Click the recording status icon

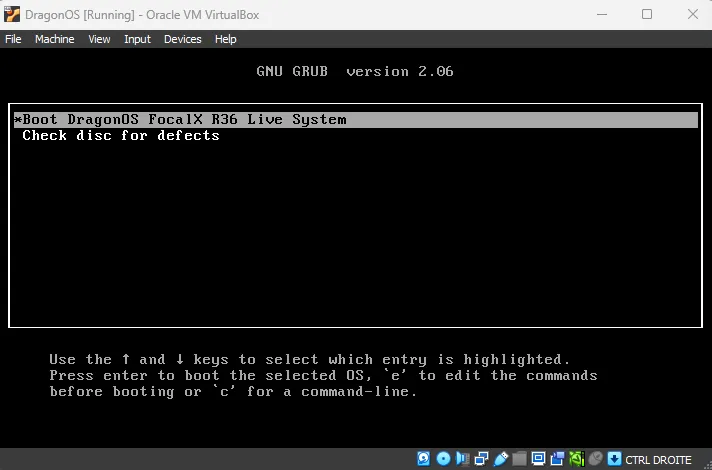[x=557, y=459]
